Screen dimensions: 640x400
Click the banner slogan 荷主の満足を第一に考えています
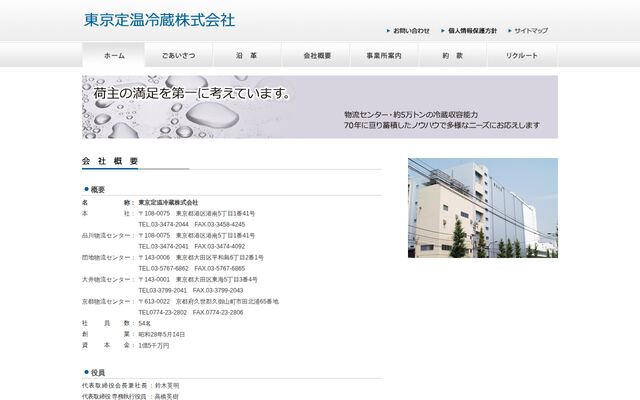pyautogui.click(x=192, y=93)
